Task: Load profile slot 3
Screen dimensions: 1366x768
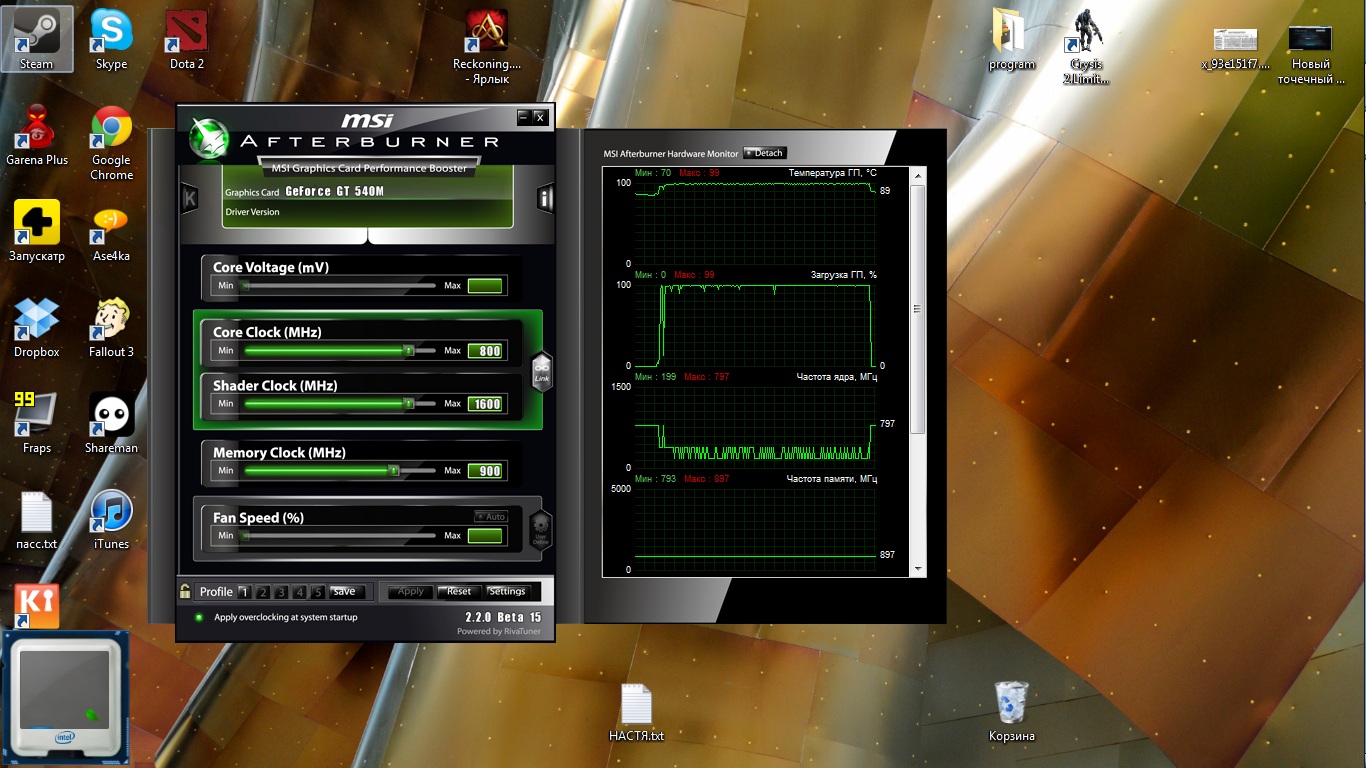Action: click(x=281, y=592)
